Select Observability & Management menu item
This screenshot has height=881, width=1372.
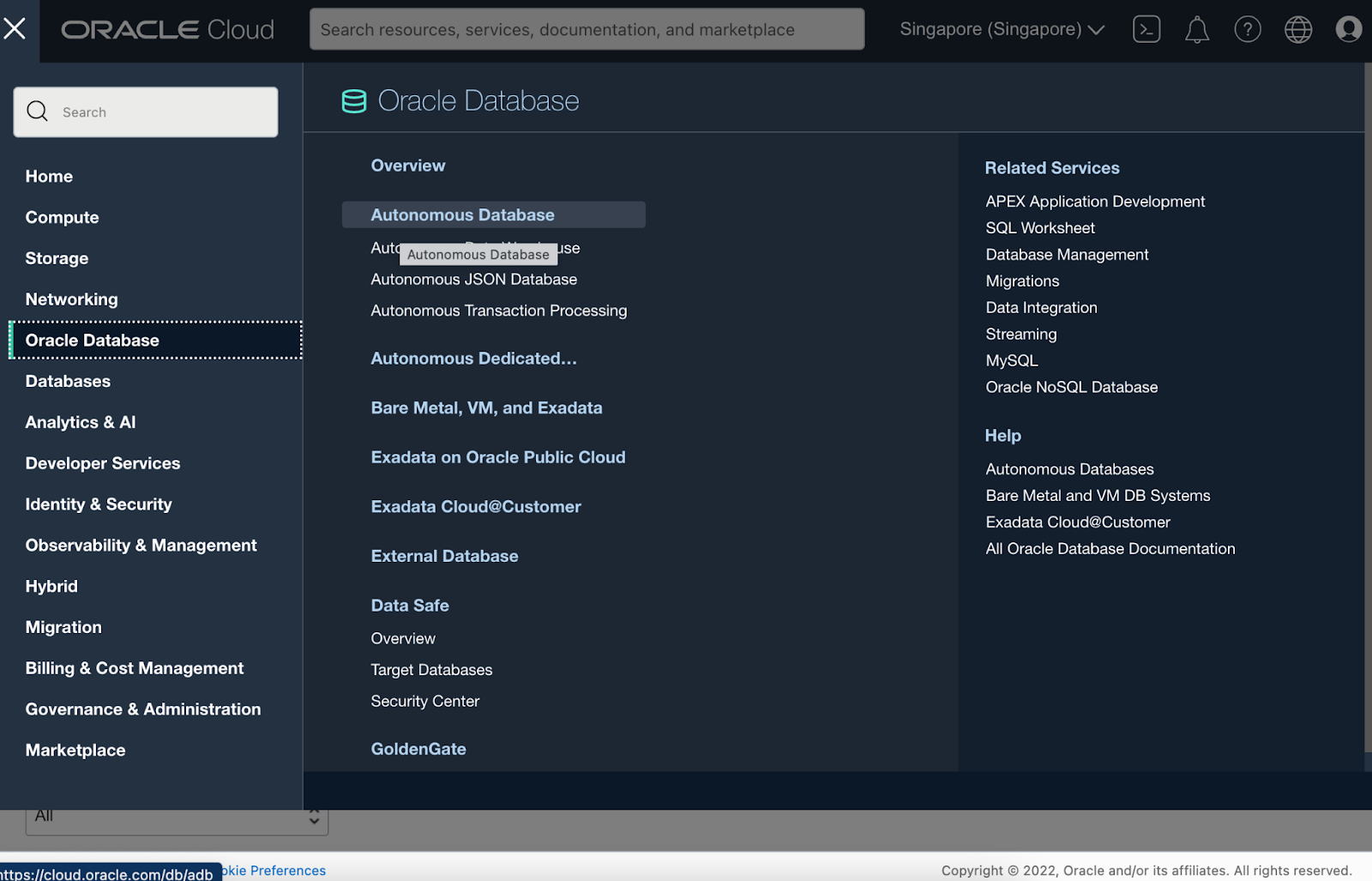click(x=141, y=546)
